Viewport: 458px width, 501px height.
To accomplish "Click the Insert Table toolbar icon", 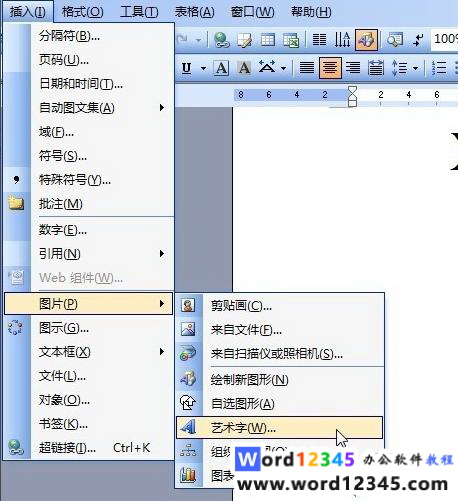I will [268, 40].
